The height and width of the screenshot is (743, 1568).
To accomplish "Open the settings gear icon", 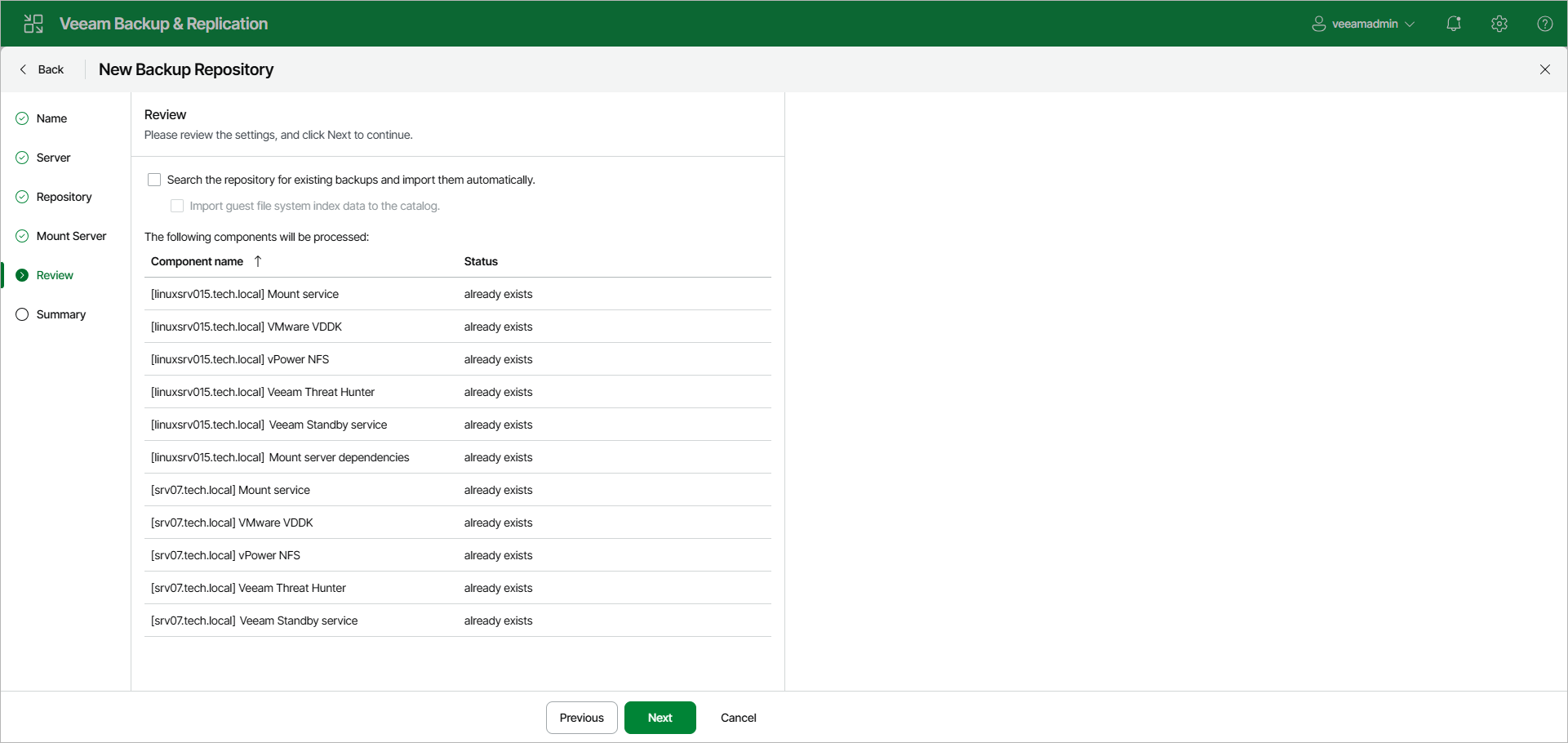I will (1499, 24).
